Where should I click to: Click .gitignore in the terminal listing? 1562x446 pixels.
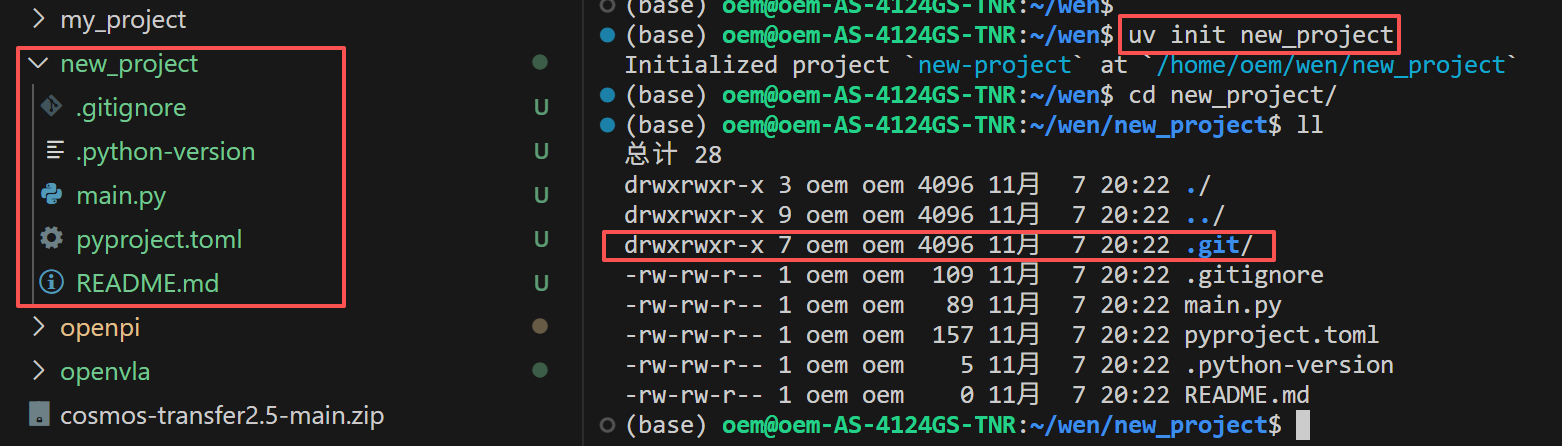coord(1254,275)
